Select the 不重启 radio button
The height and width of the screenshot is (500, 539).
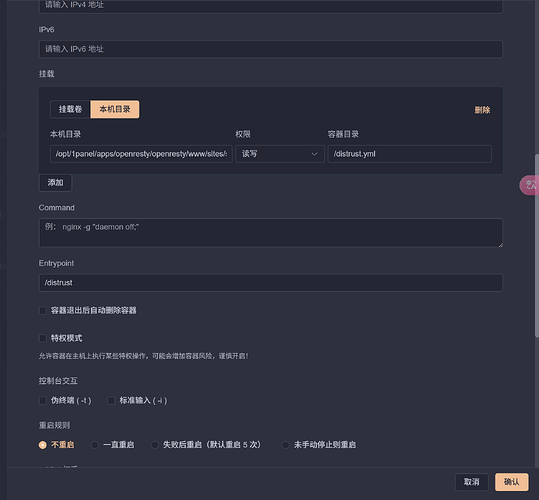43,445
